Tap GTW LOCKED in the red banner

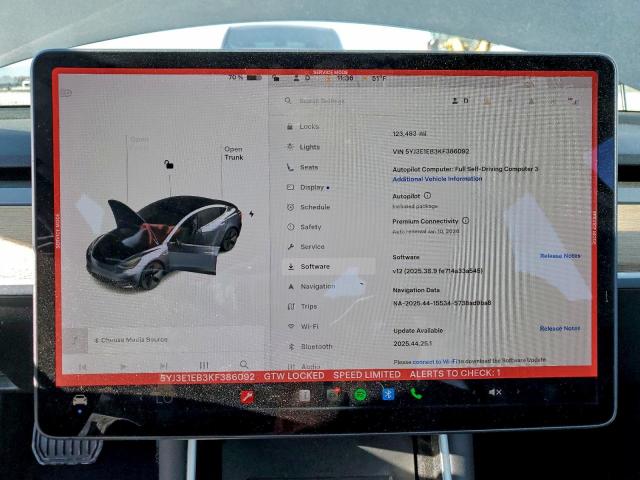294,376
